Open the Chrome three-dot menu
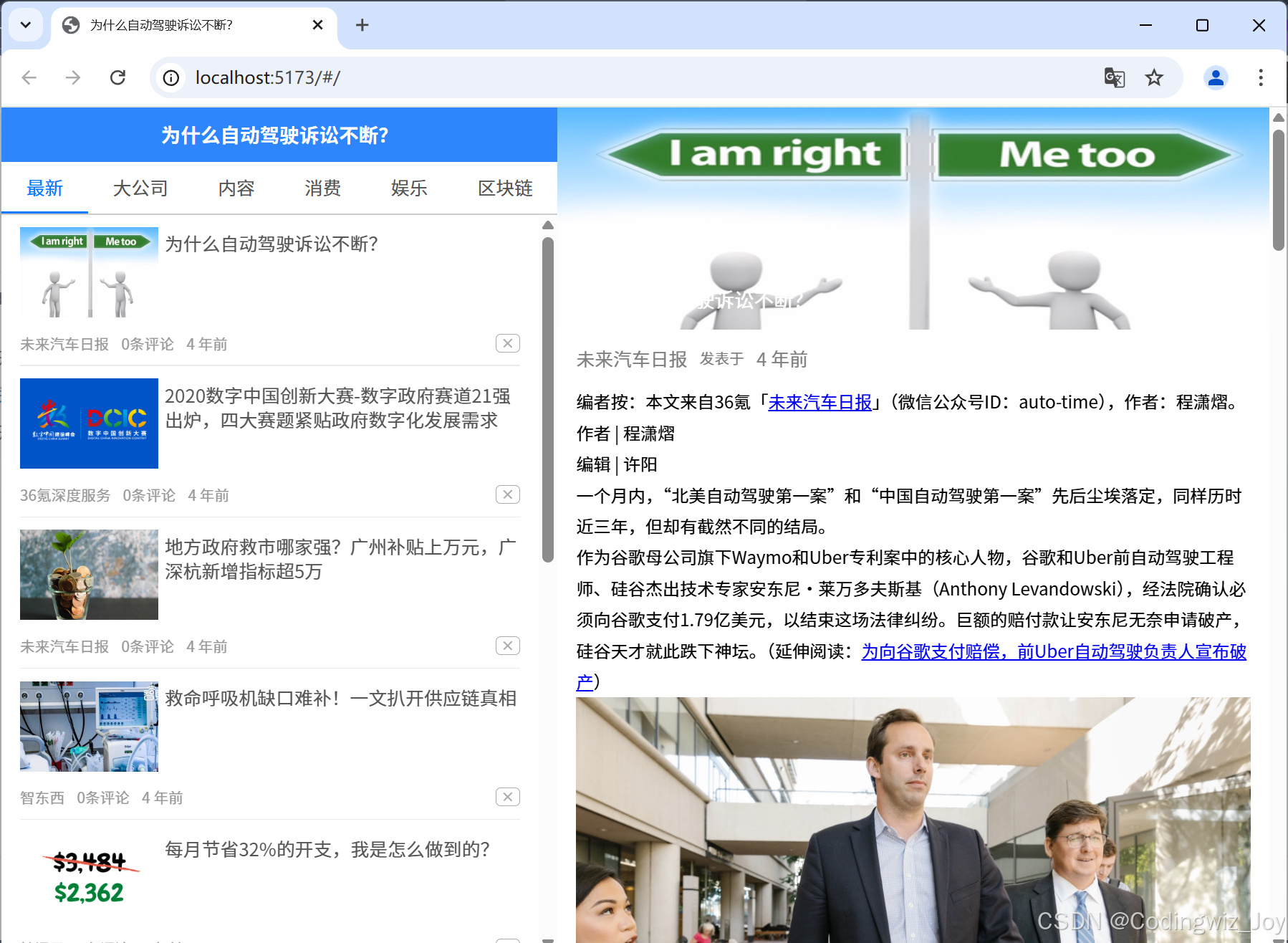Screen dimensions: 1288x943 [1260, 77]
